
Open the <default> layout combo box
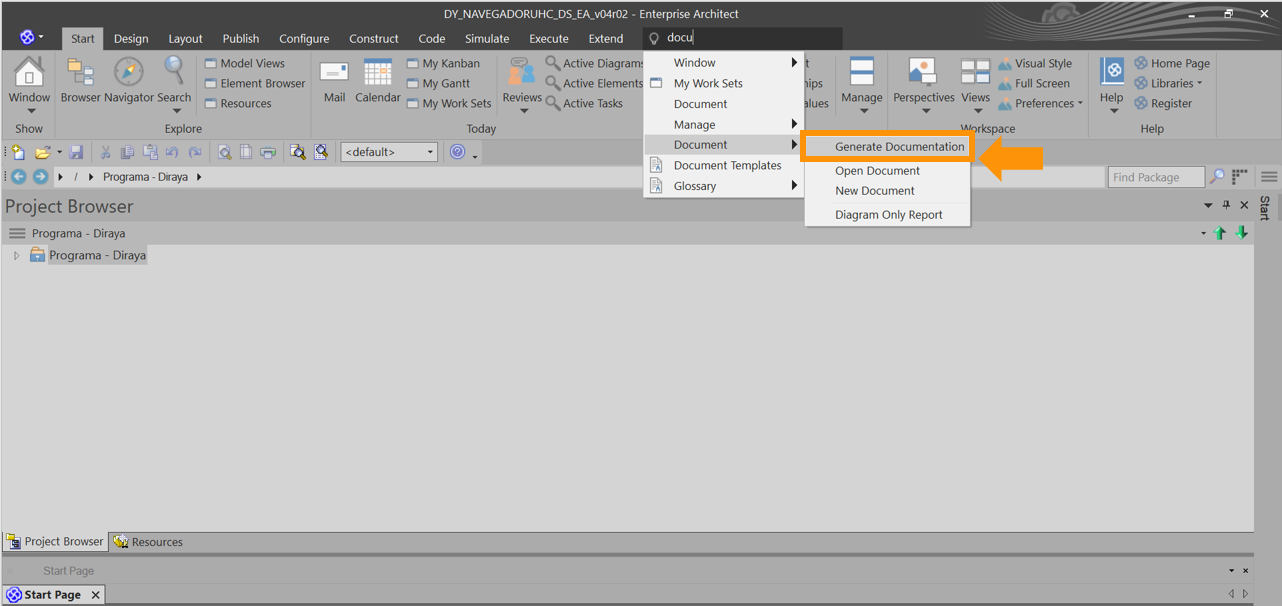pos(389,152)
